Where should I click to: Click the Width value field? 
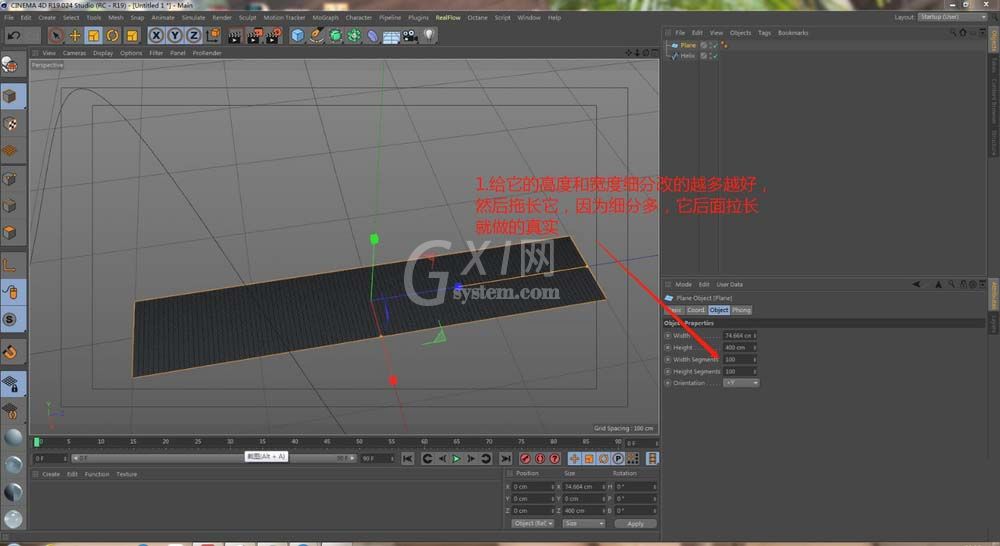[x=739, y=336]
